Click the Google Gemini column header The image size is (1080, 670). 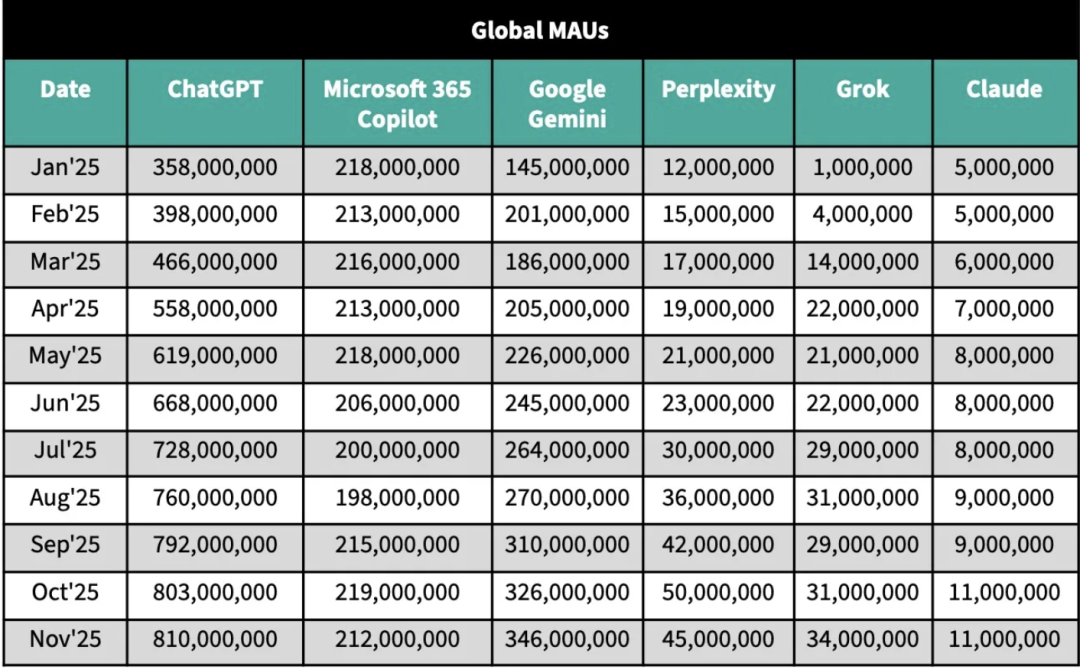click(567, 103)
